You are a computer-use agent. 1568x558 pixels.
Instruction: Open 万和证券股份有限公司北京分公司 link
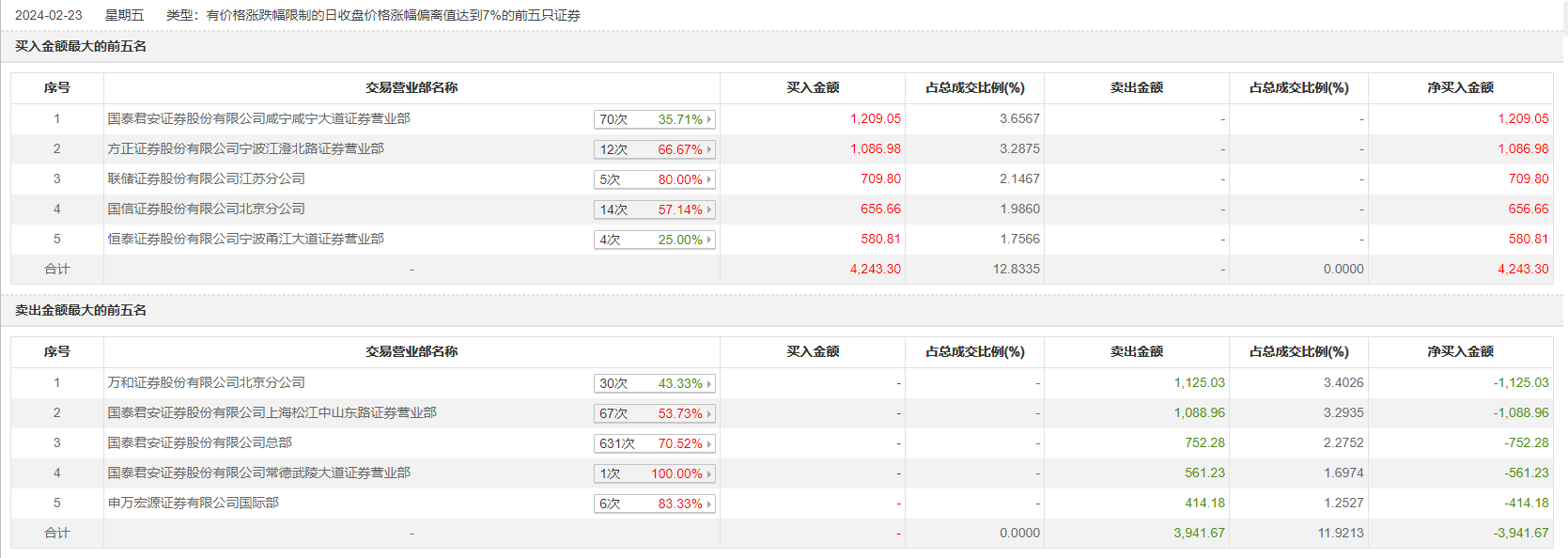(x=206, y=383)
